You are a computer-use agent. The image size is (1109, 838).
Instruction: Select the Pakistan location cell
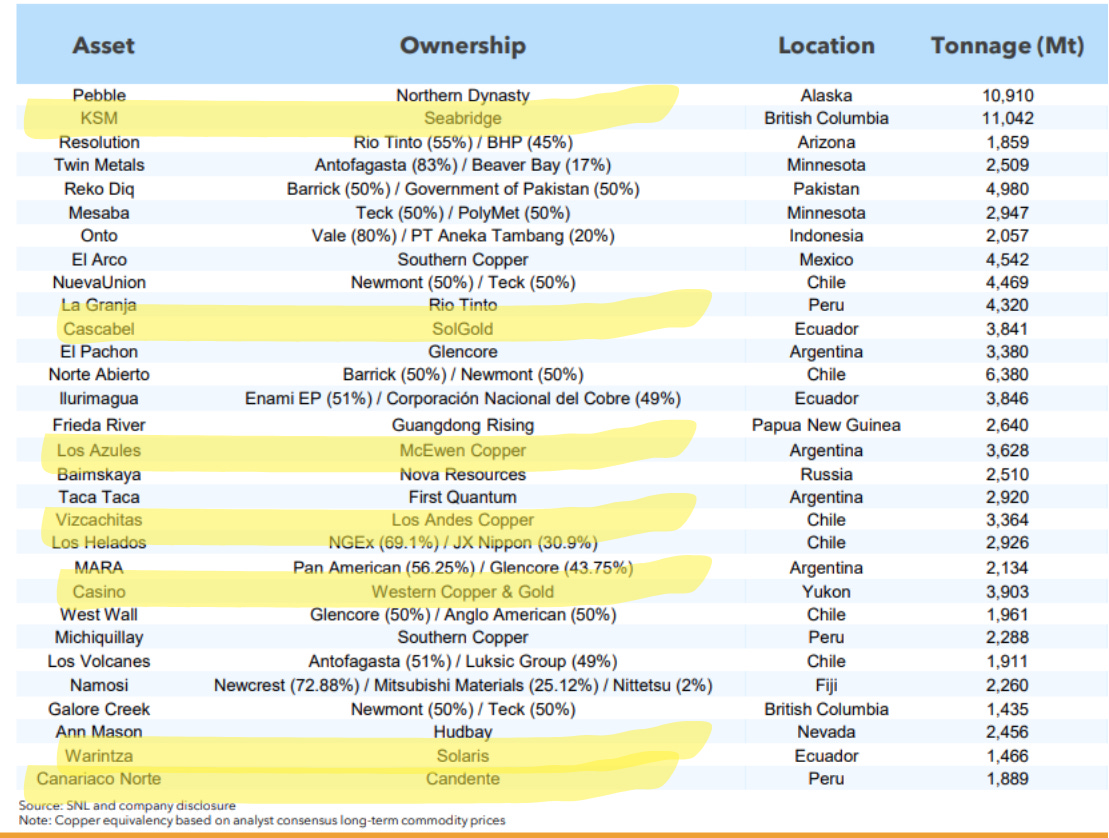(826, 189)
